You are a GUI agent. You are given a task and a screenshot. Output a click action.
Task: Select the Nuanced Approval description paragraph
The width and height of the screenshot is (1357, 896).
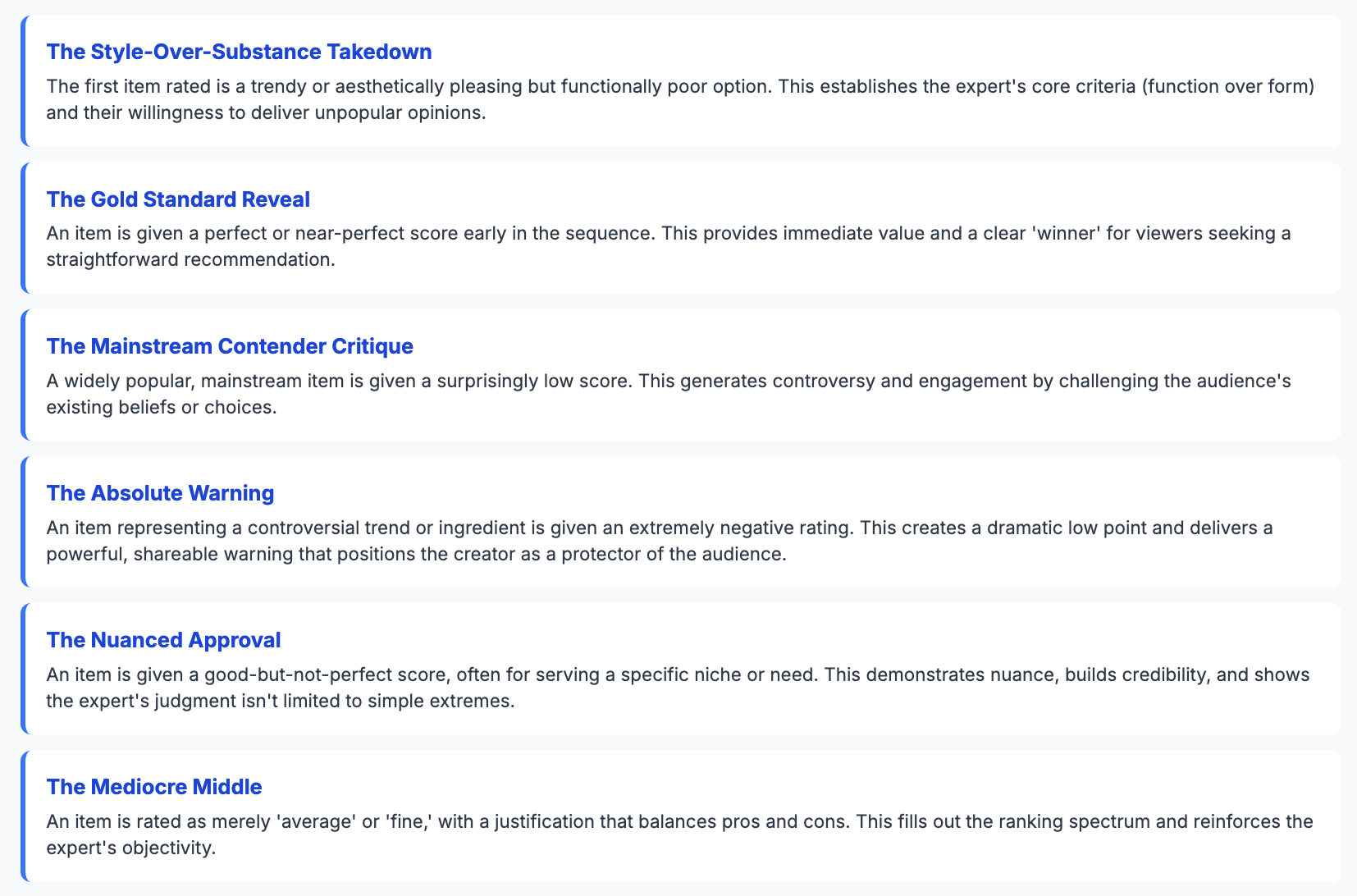(678, 688)
